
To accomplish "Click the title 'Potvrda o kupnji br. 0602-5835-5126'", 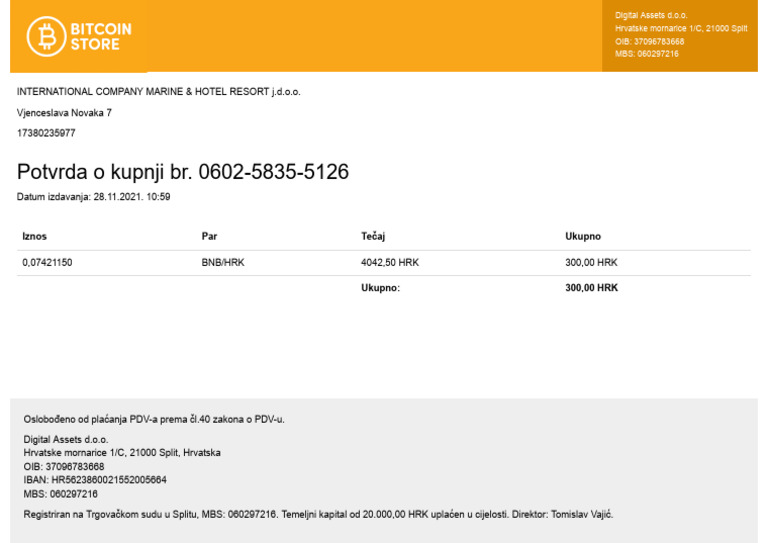I will click(183, 172).
